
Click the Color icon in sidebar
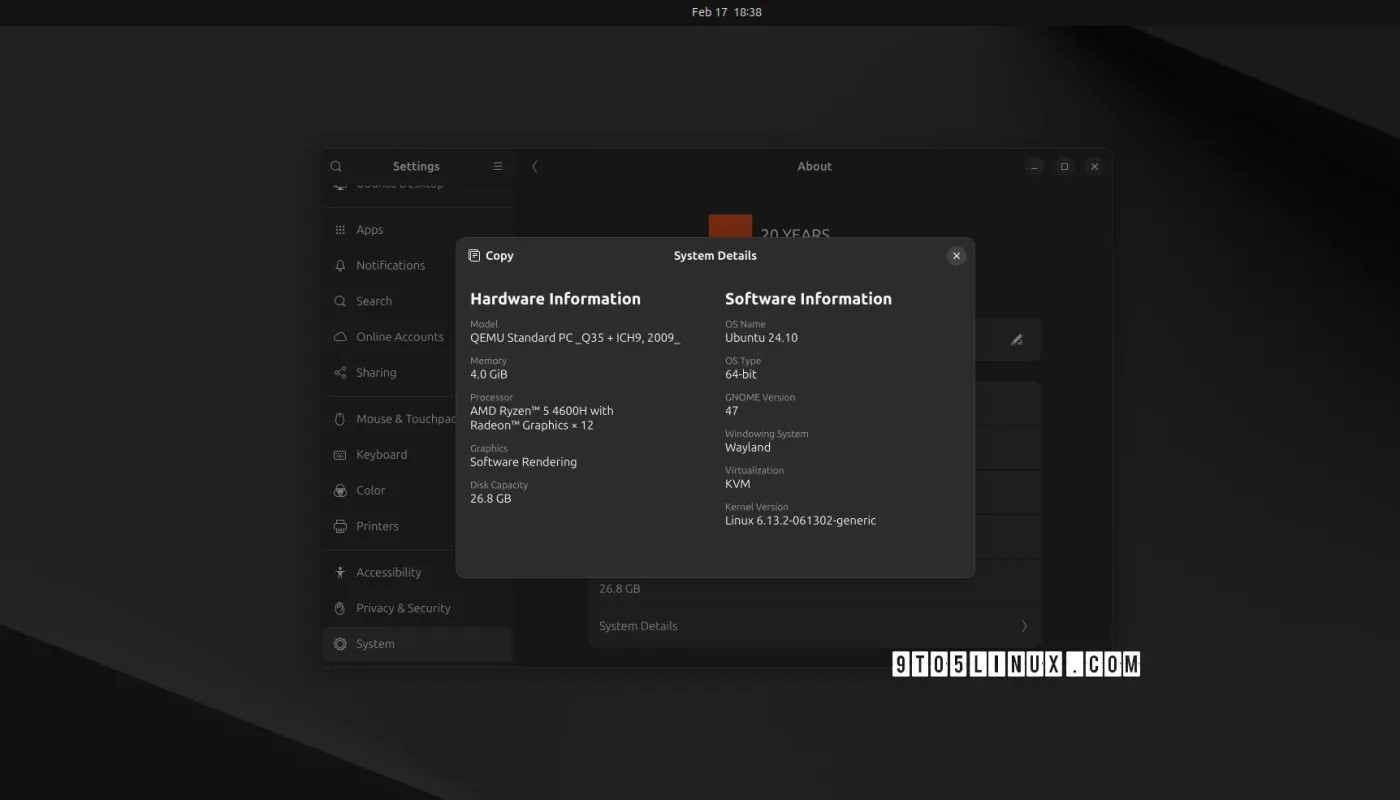click(340, 491)
